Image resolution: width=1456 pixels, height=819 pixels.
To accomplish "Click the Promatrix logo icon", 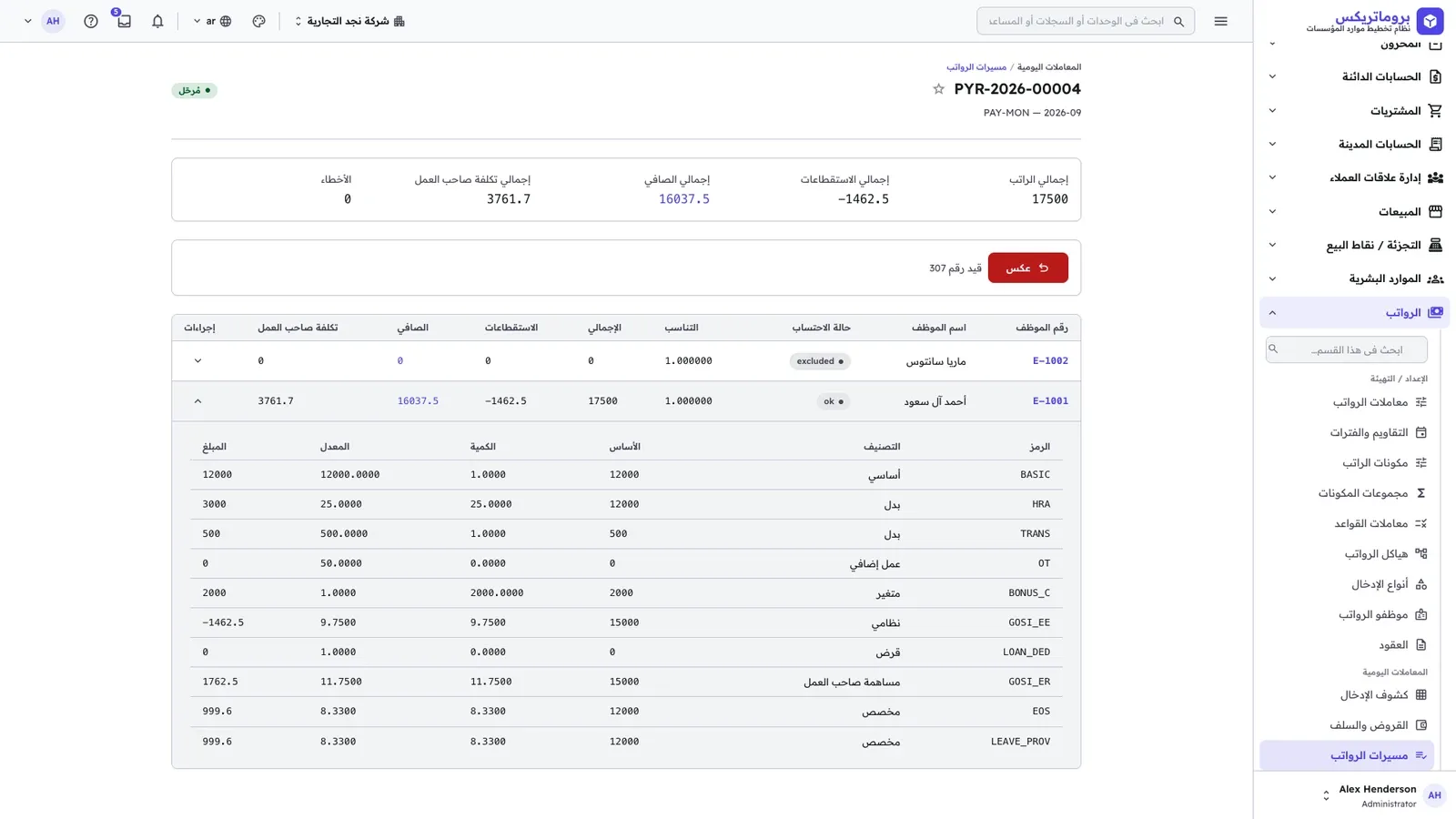I will pyautogui.click(x=1430, y=21).
